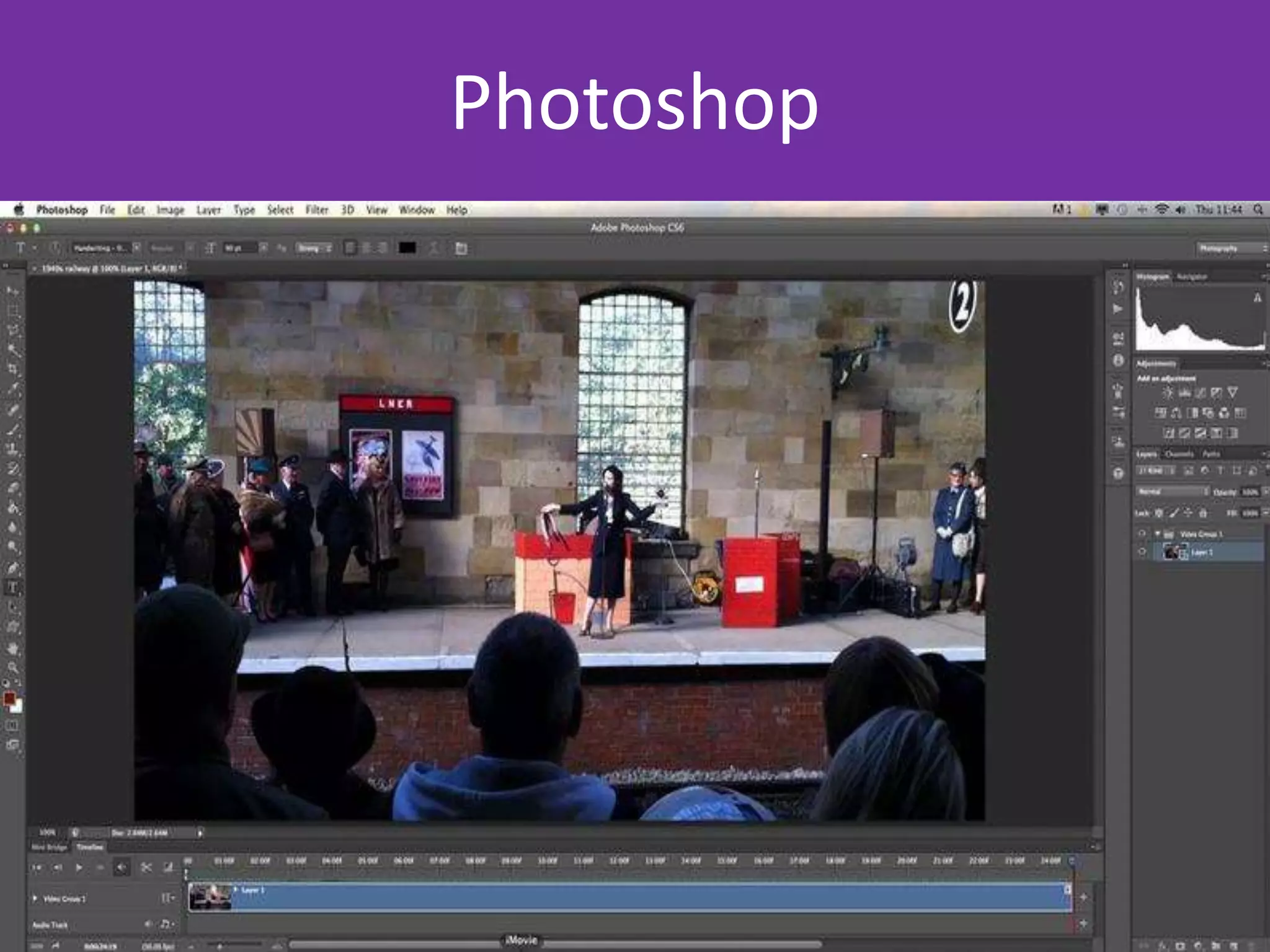The width and height of the screenshot is (1270, 952).
Task: Switch to the Channels tab
Action: [x=1179, y=454]
